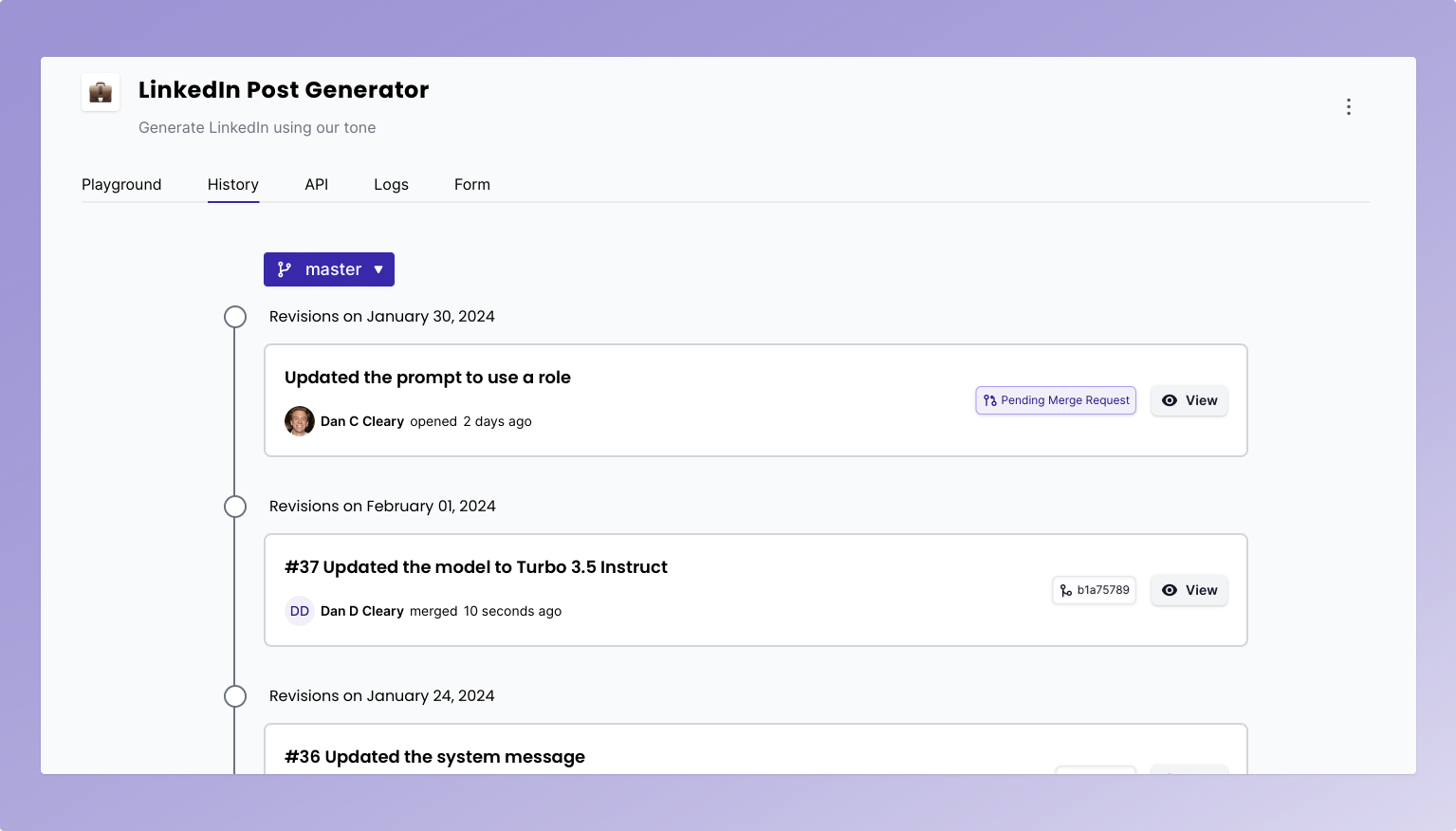
Task: Open the Form tab
Action: [x=472, y=184]
